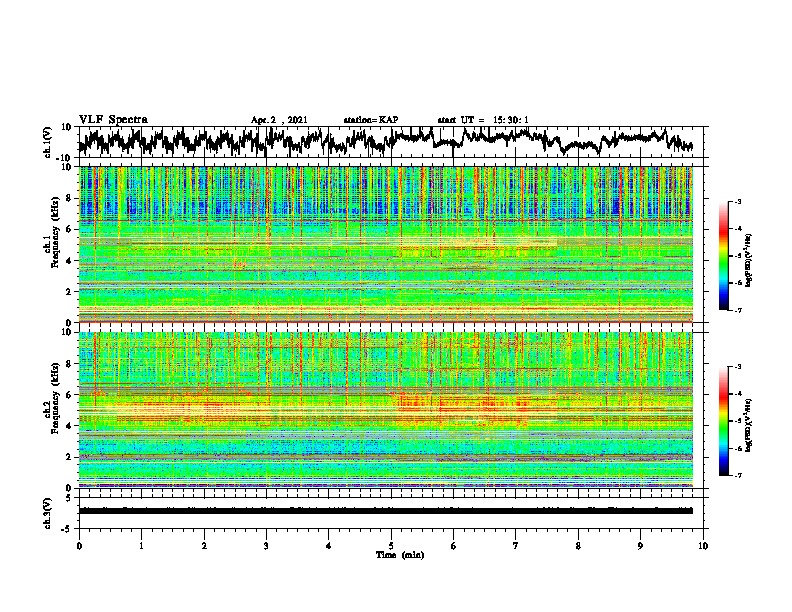The width and height of the screenshot is (792, 612).
Task: Click the ch.1 spectrogram color bar
Action: [723, 256]
